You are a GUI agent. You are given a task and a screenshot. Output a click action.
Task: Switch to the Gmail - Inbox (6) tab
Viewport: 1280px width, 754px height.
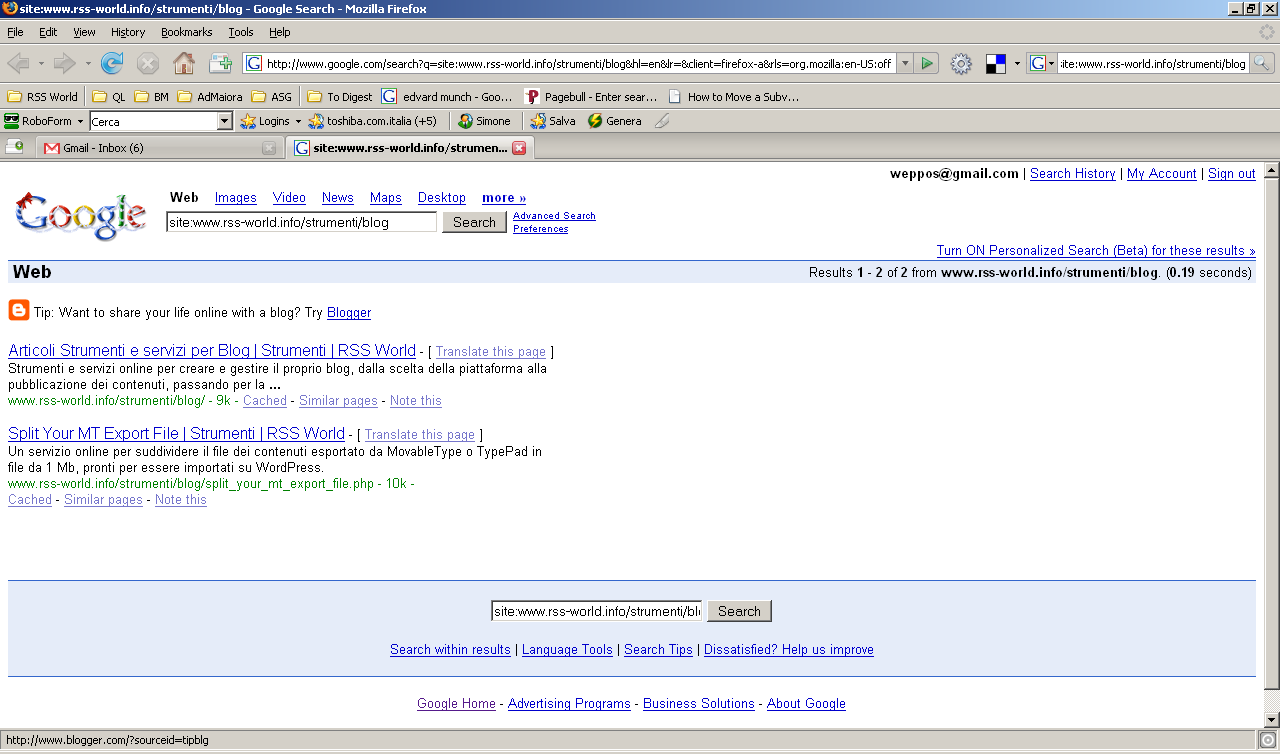(160, 148)
